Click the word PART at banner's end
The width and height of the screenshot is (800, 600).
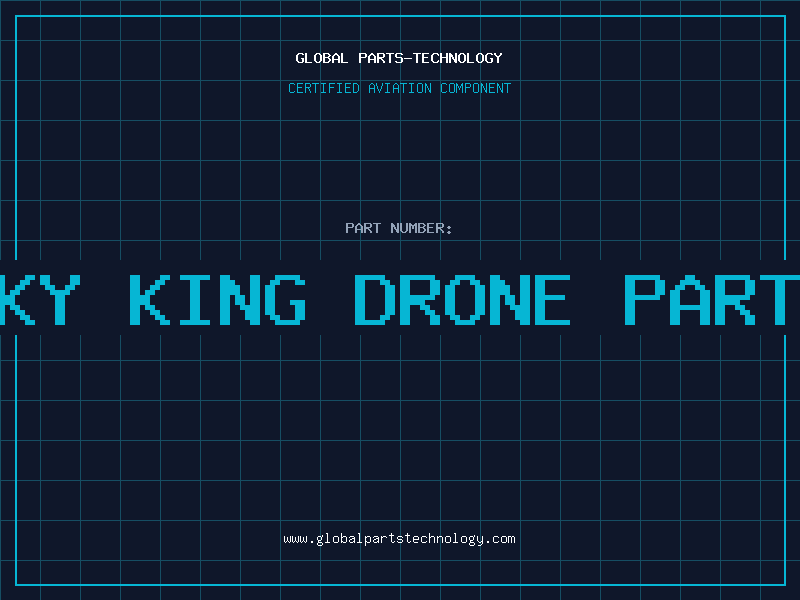point(712,299)
